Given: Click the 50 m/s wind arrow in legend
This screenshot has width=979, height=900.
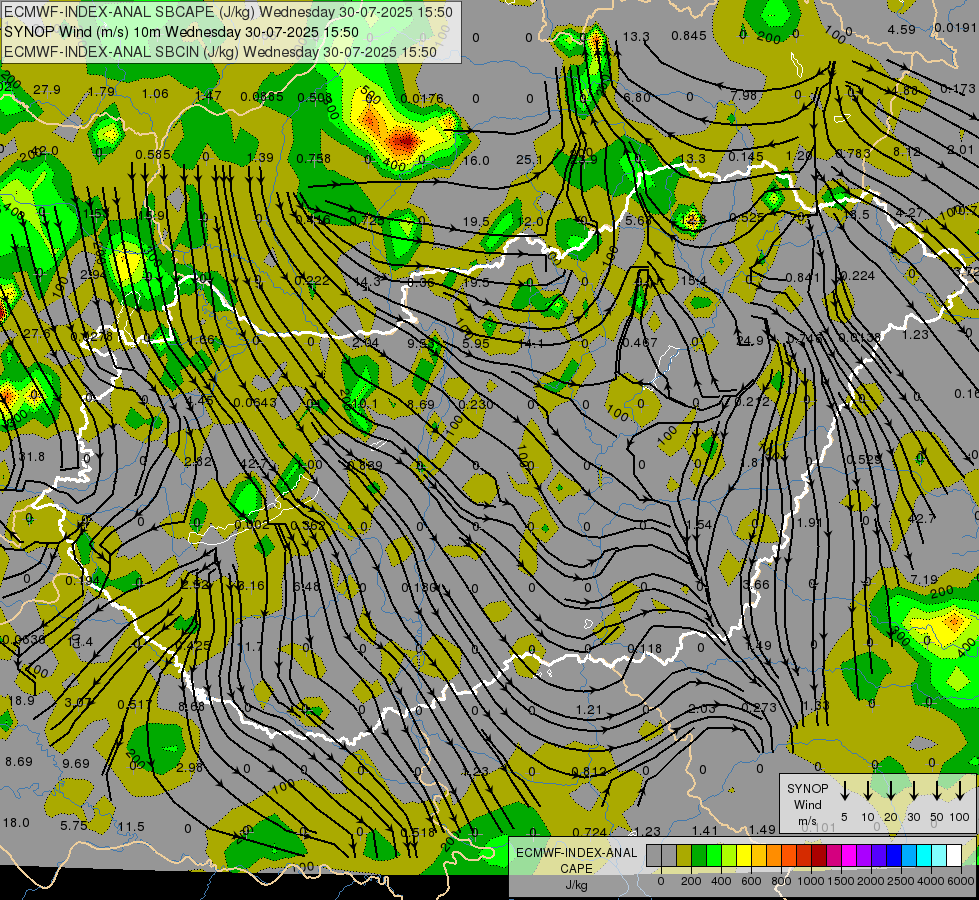Looking at the screenshot, I should click(937, 790).
